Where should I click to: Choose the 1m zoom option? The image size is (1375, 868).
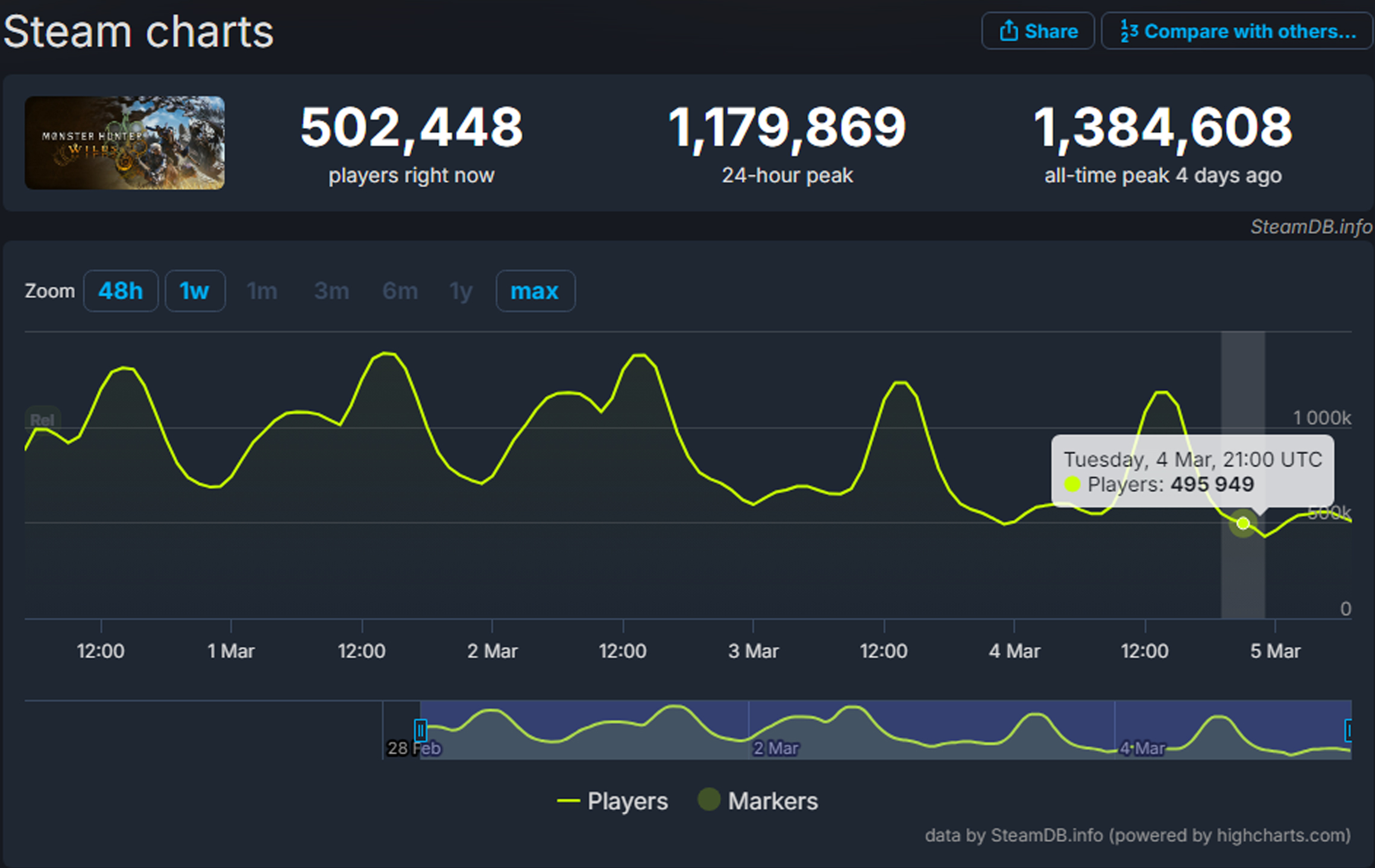262,291
